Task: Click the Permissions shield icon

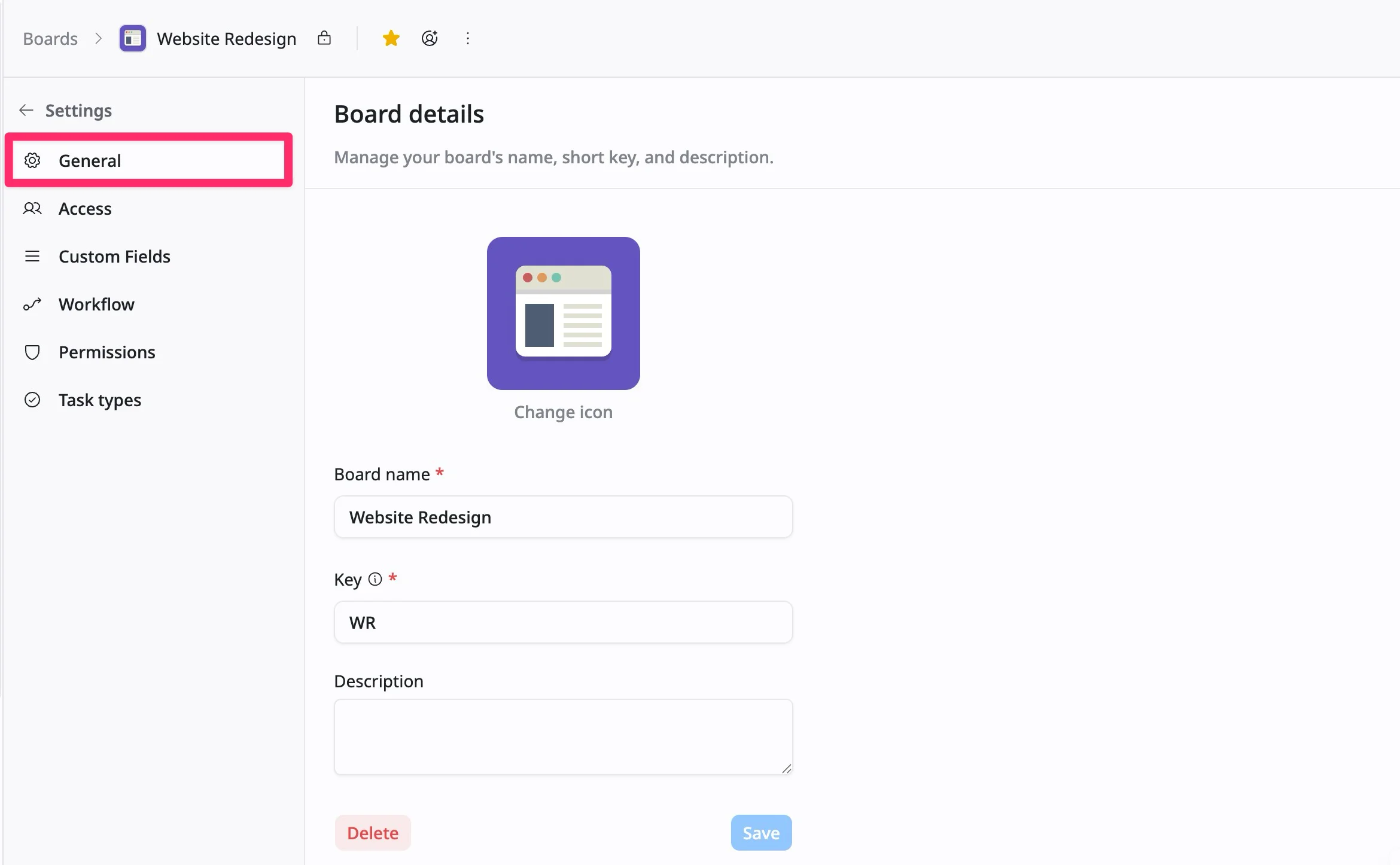Action: click(32, 352)
